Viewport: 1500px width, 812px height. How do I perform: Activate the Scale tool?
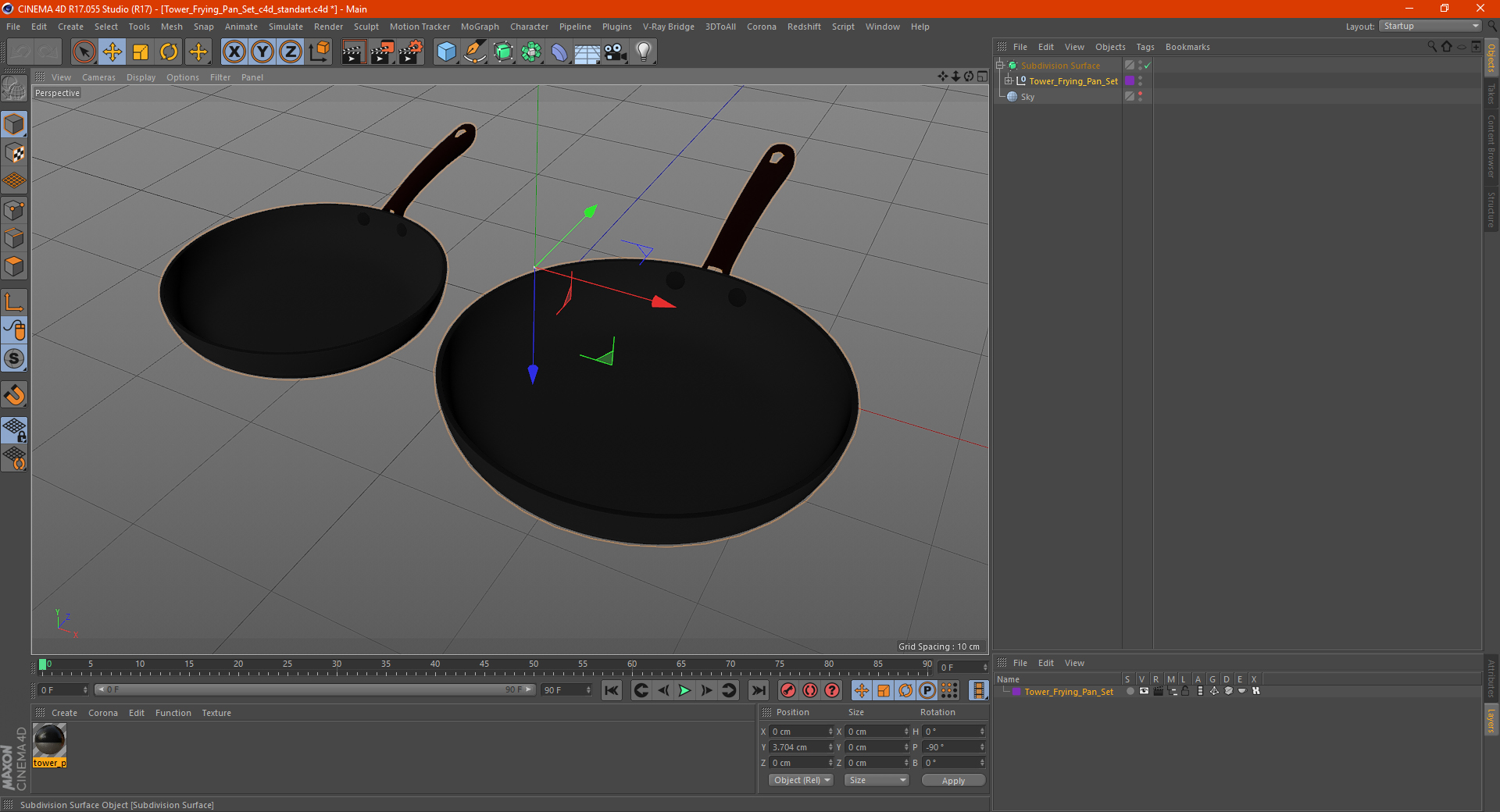(141, 52)
